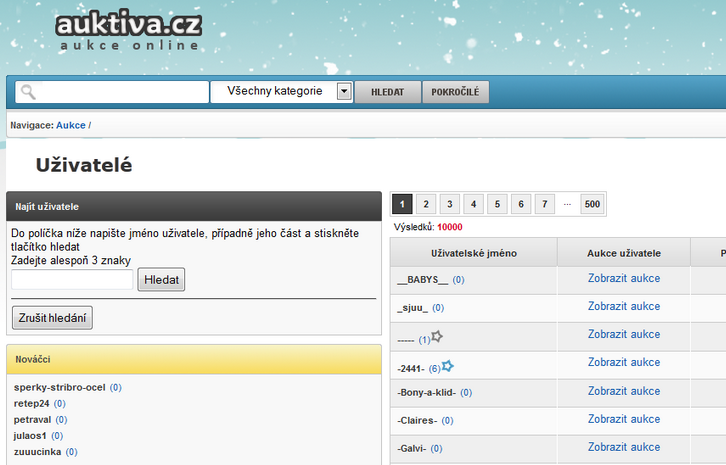
Task: Show auctions of -Galvi-
Action: click(x=624, y=447)
